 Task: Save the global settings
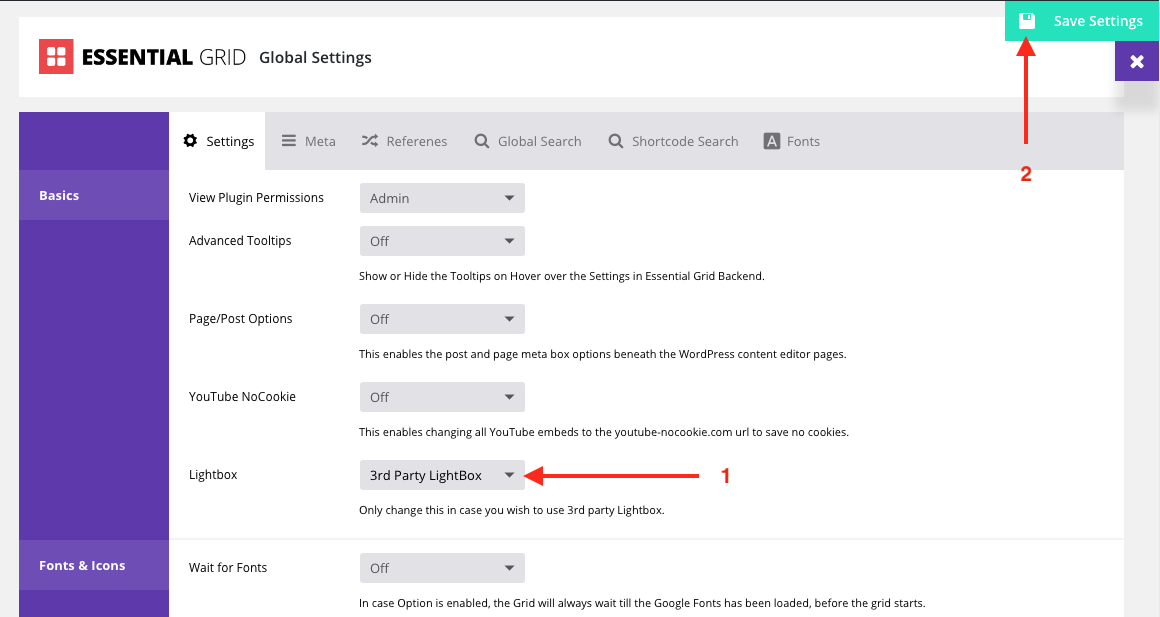[1082, 21]
